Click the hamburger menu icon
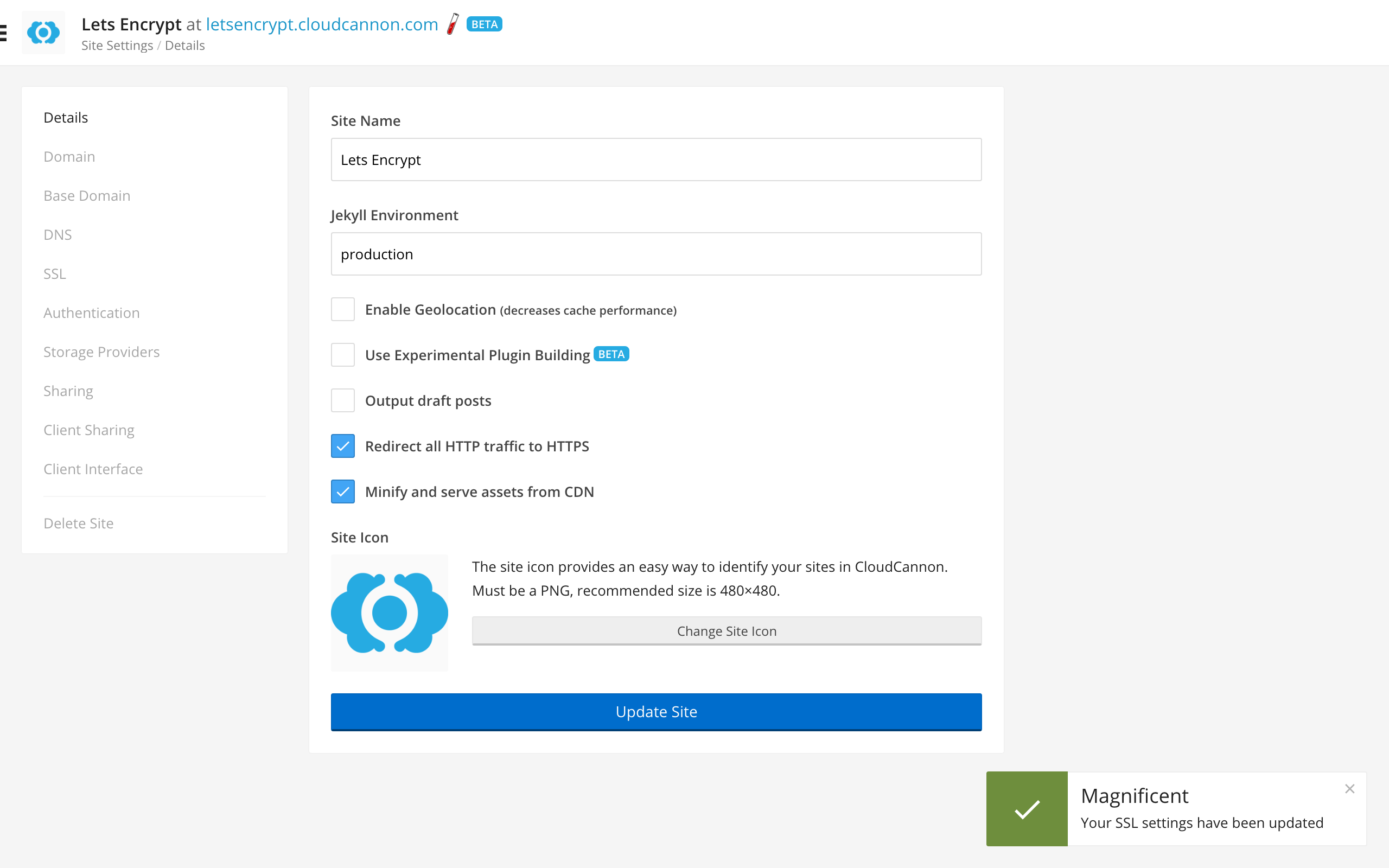The width and height of the screenshot is (1389, 868). (5, 32)
